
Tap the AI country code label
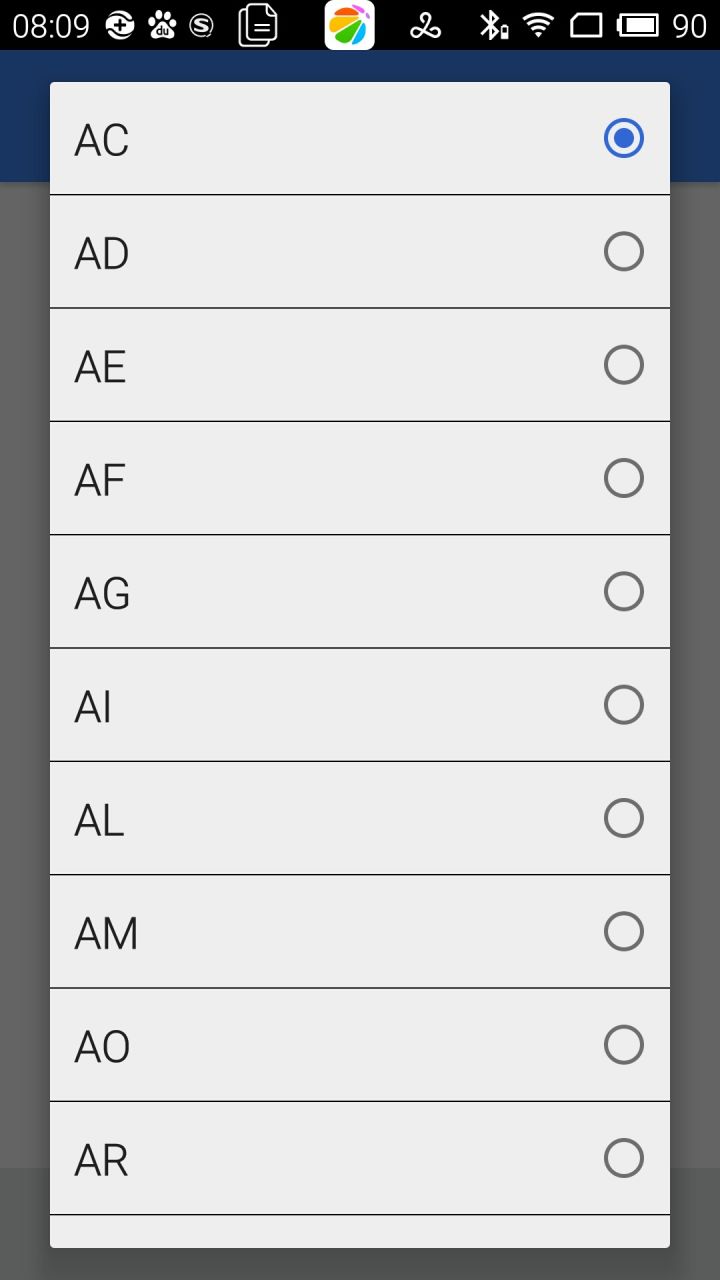[x=93, y=707]
